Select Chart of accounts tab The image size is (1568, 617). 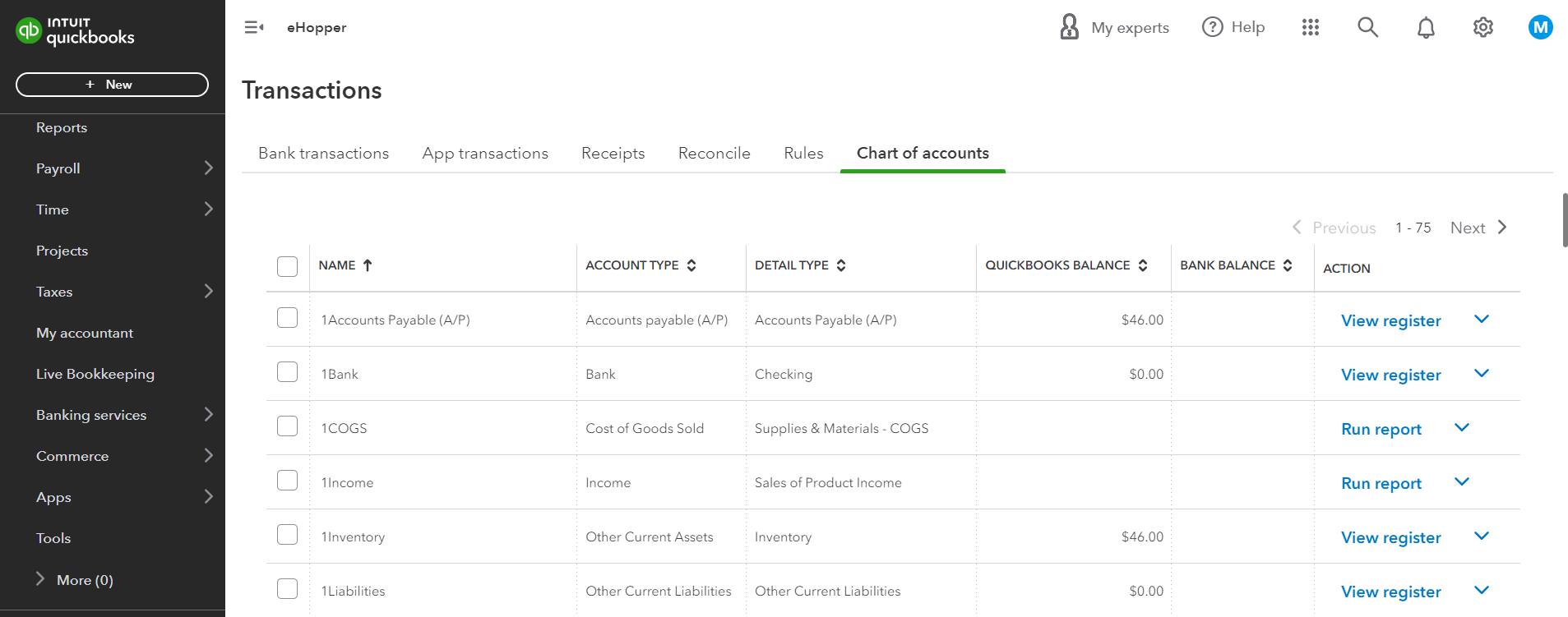[x=923, y=153]
